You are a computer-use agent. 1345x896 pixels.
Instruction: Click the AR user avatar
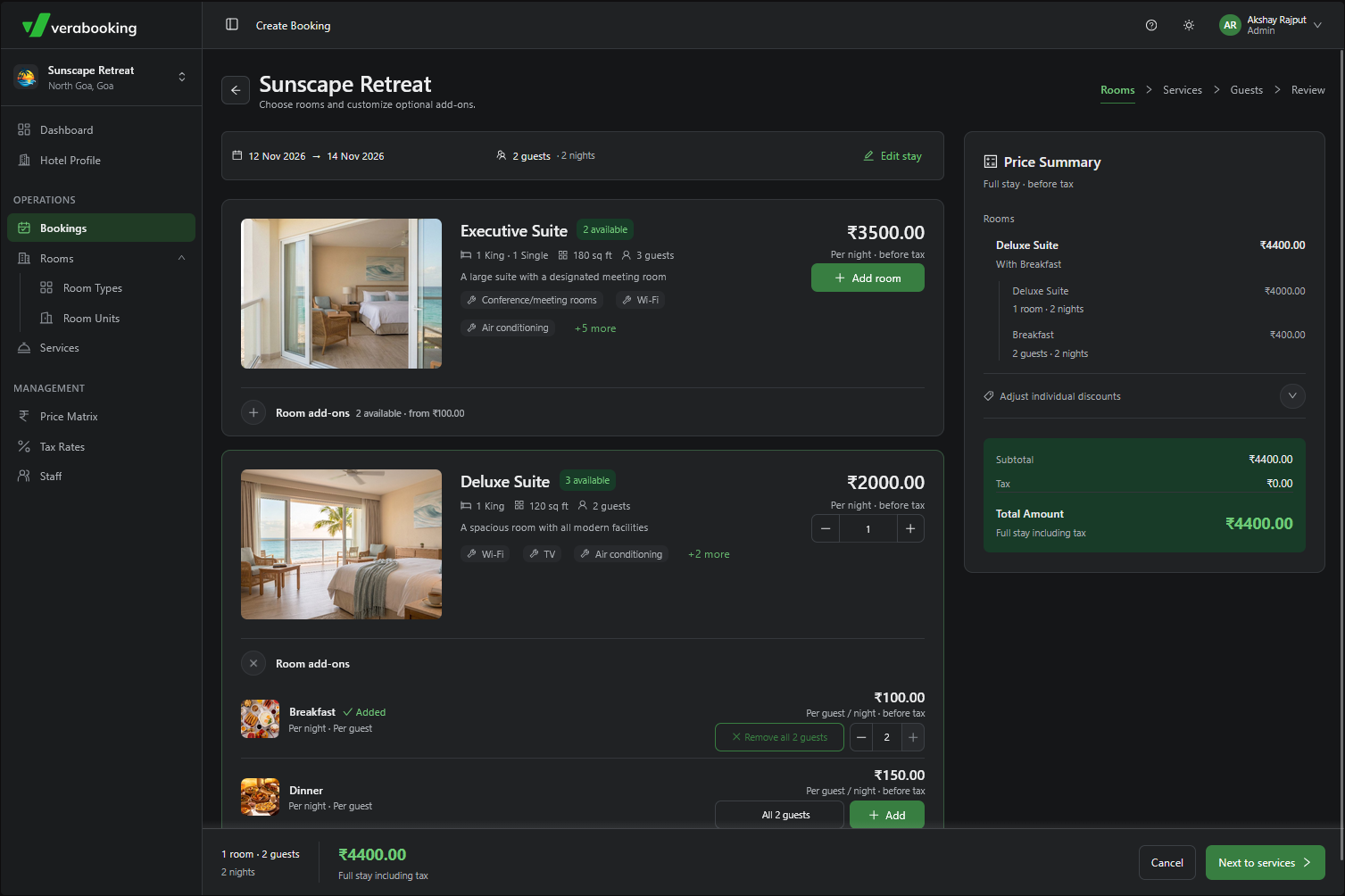pyautogui.click(x=1230, y=25)
